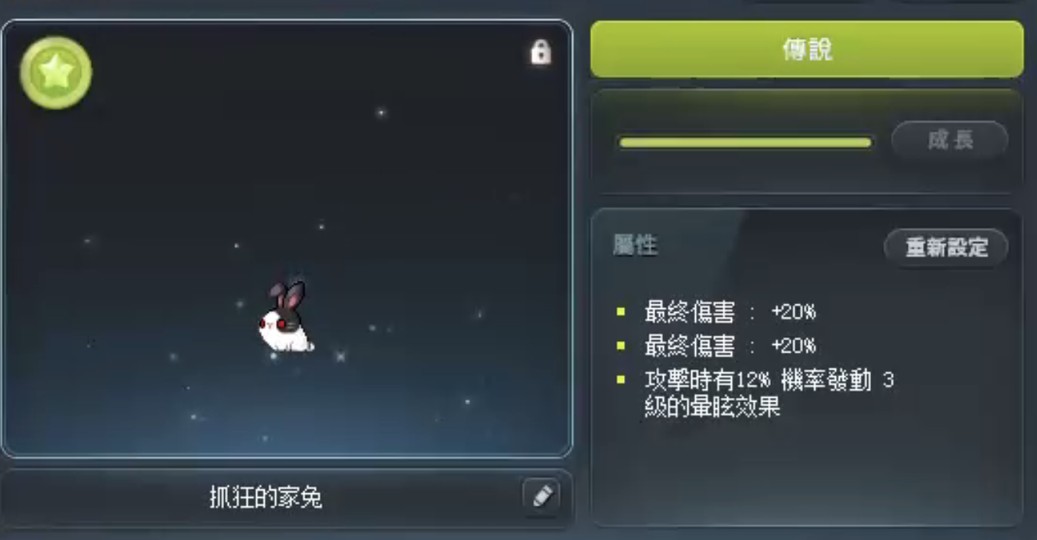Click the third green bullet marker
This screenshot has width=1037, height=540.
click(x=620, y=379)
